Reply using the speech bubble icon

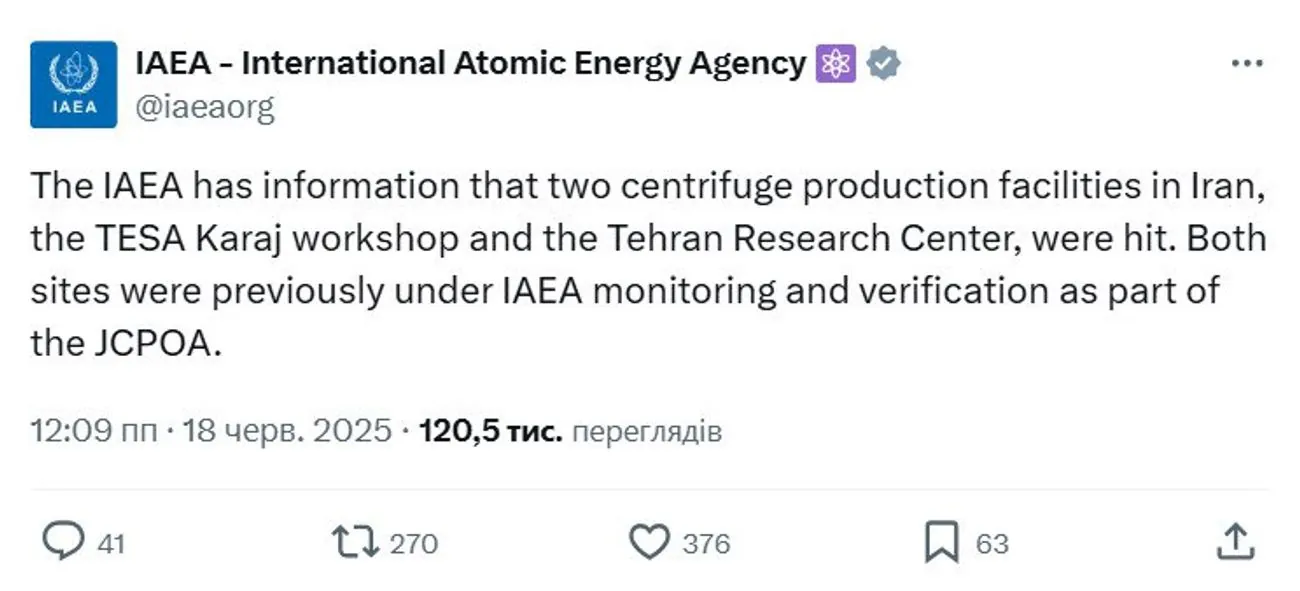pos(65,542)
